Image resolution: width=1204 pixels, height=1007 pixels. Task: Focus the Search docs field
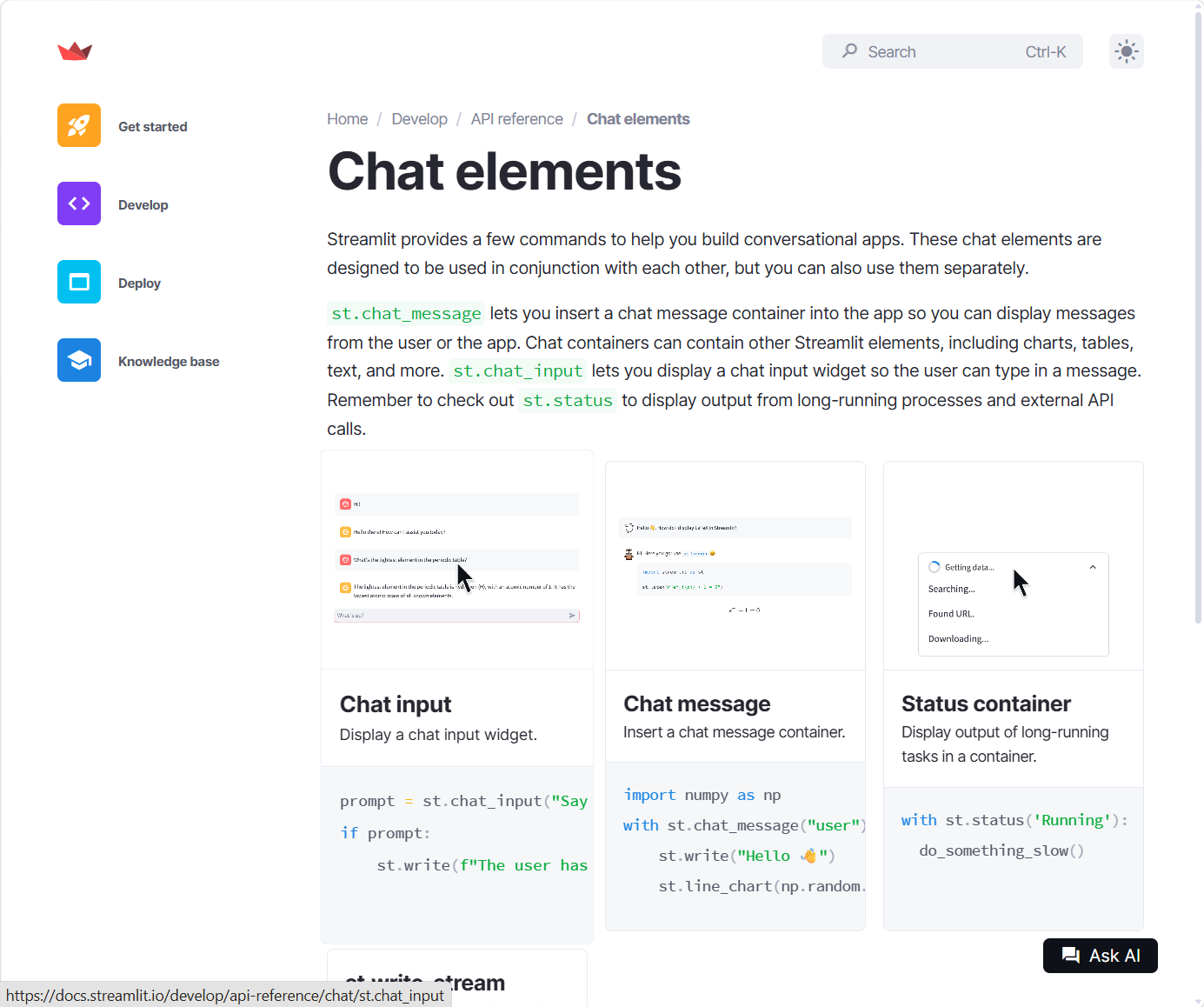point(953,51)
